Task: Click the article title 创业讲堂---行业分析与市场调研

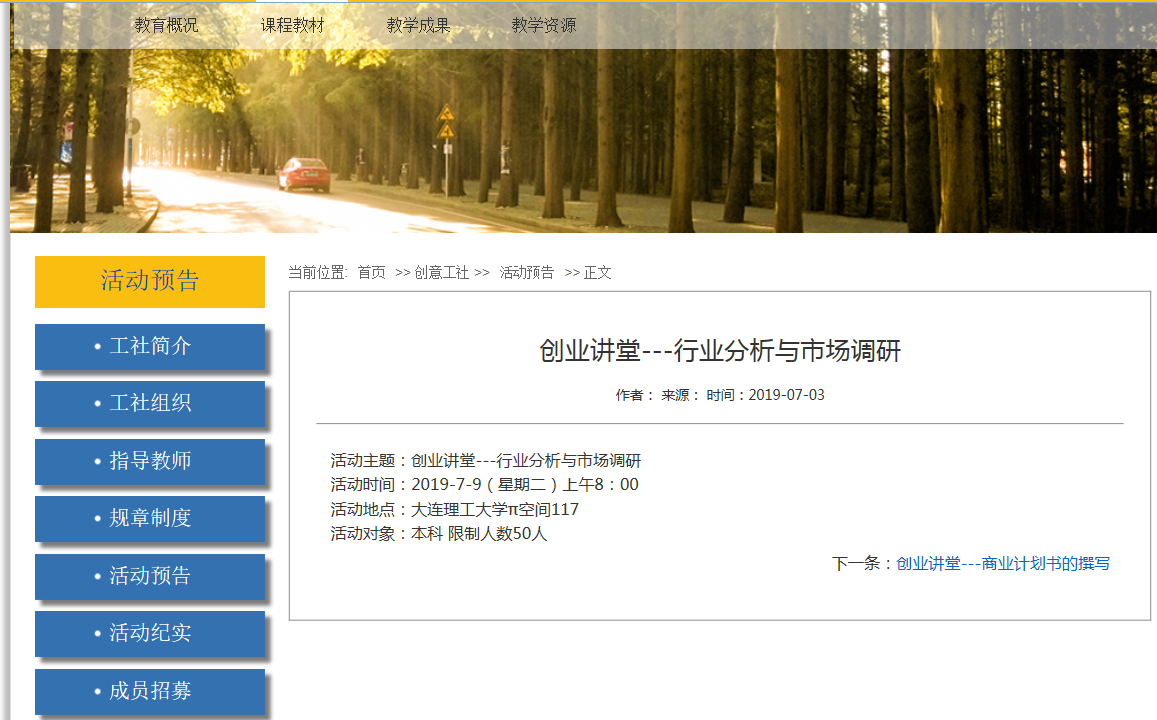Action: [x=720, y=351]
